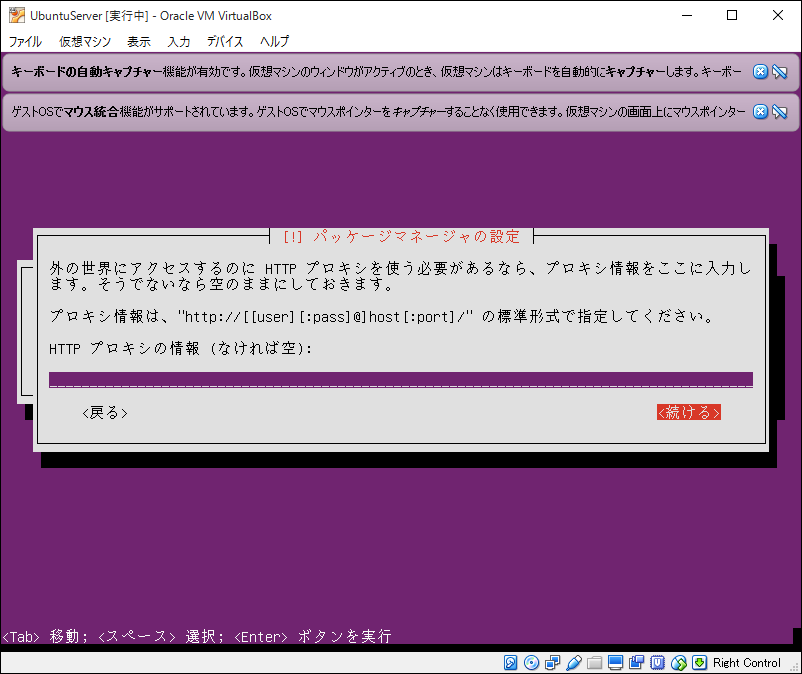Disable future mouse integration notifications

click(779, 112)
